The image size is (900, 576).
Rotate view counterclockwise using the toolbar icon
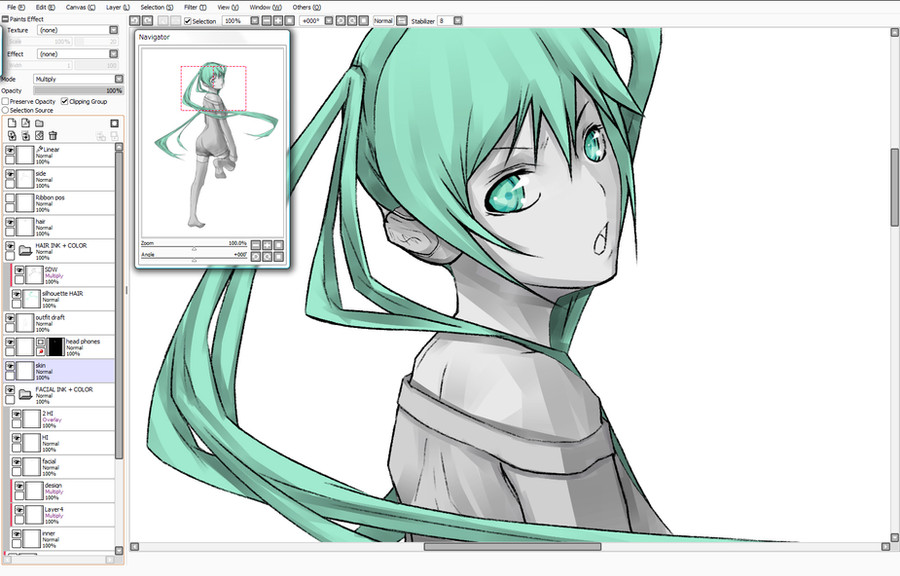point(340,21)
